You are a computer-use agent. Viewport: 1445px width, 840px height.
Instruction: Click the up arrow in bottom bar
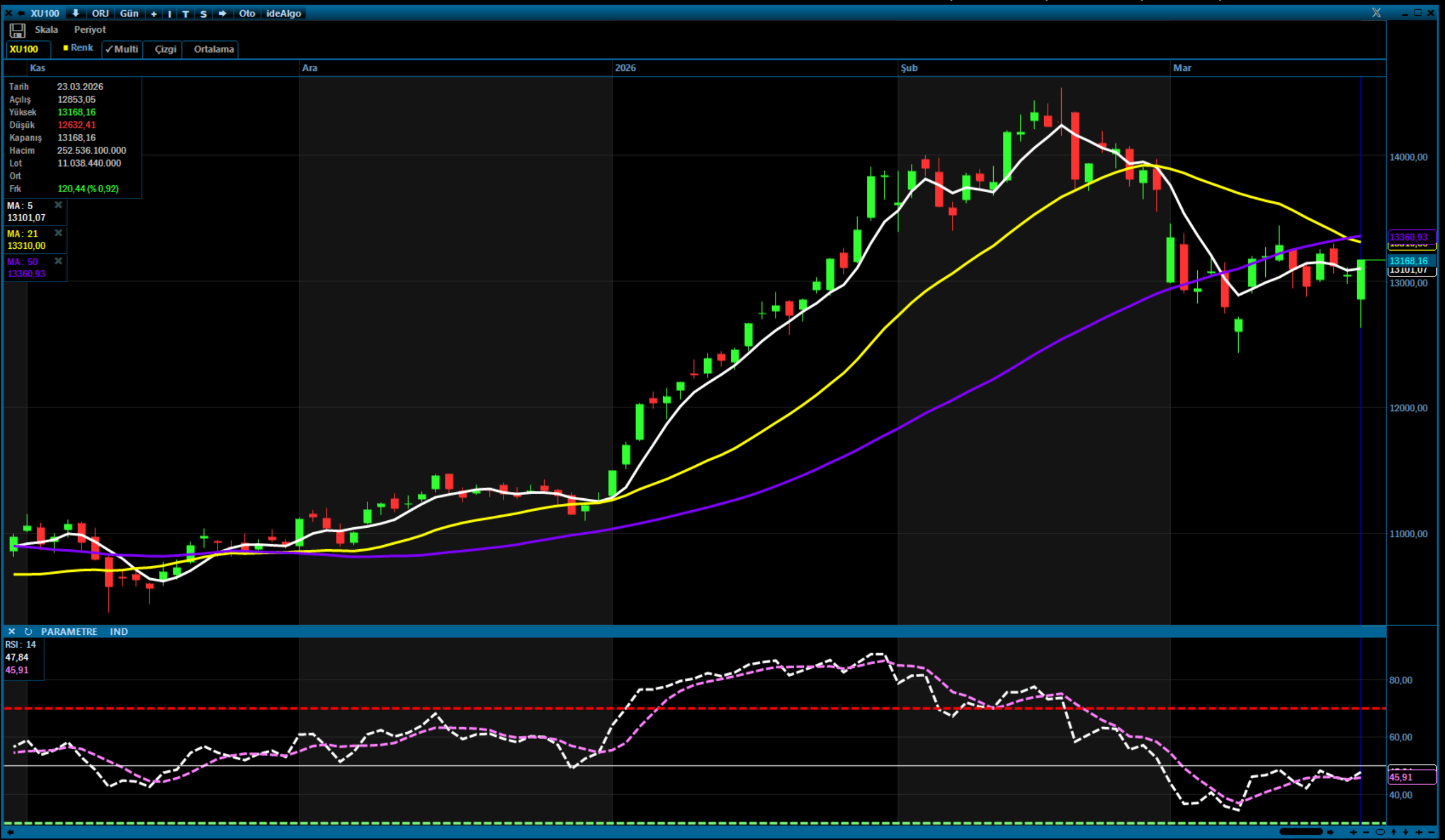click(1393, 832)
